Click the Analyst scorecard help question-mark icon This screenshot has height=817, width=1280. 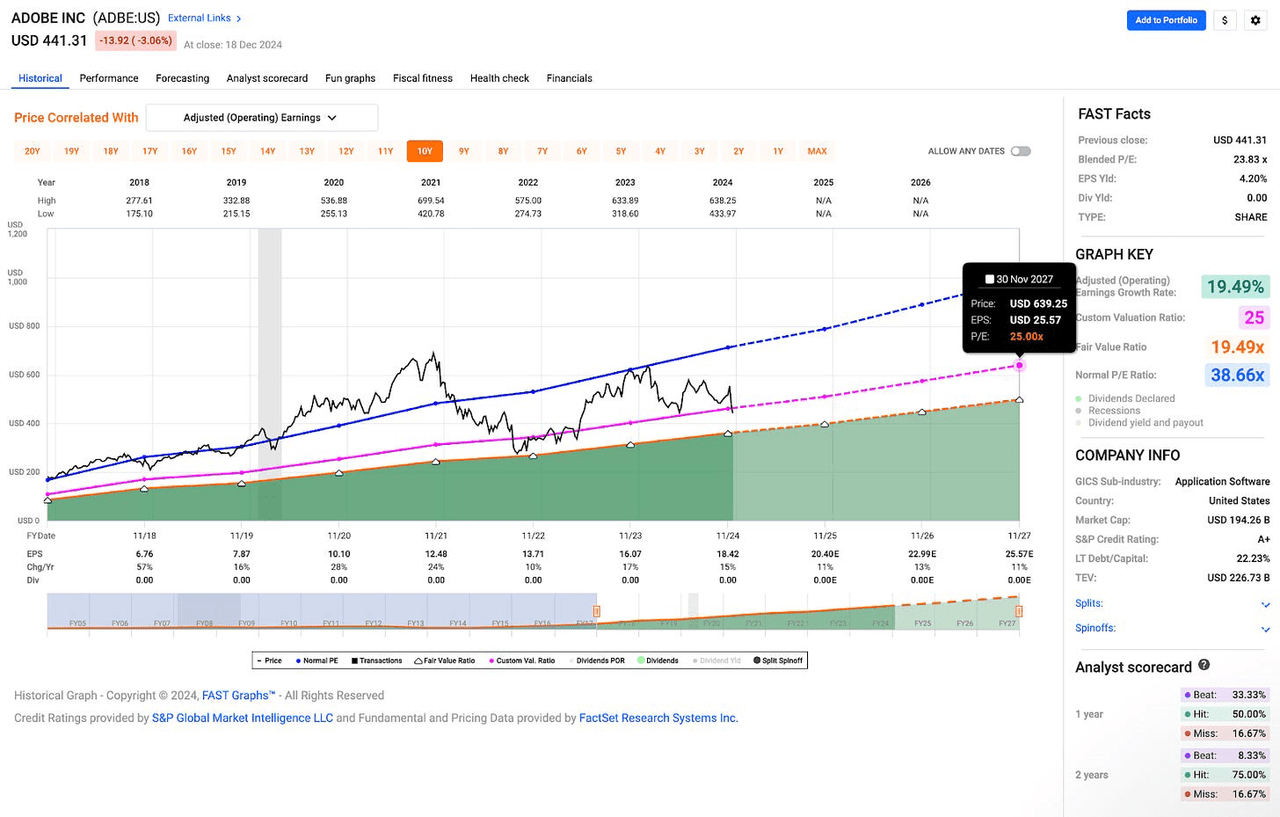(x=1204, y=665)
